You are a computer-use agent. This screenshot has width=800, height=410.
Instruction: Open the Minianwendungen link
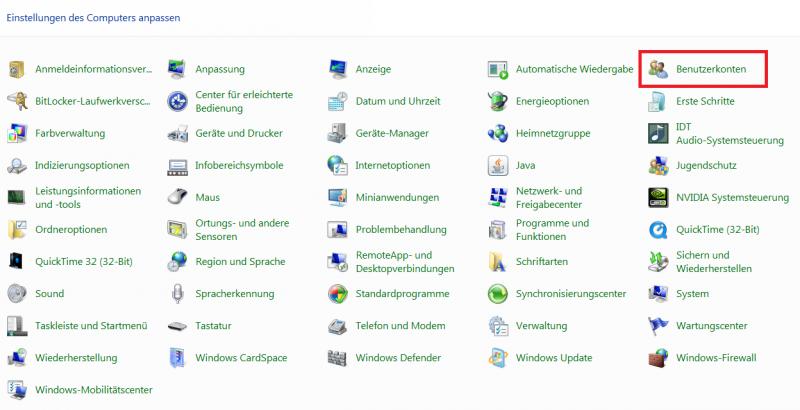pyautogui.click(x=397, y=197)
